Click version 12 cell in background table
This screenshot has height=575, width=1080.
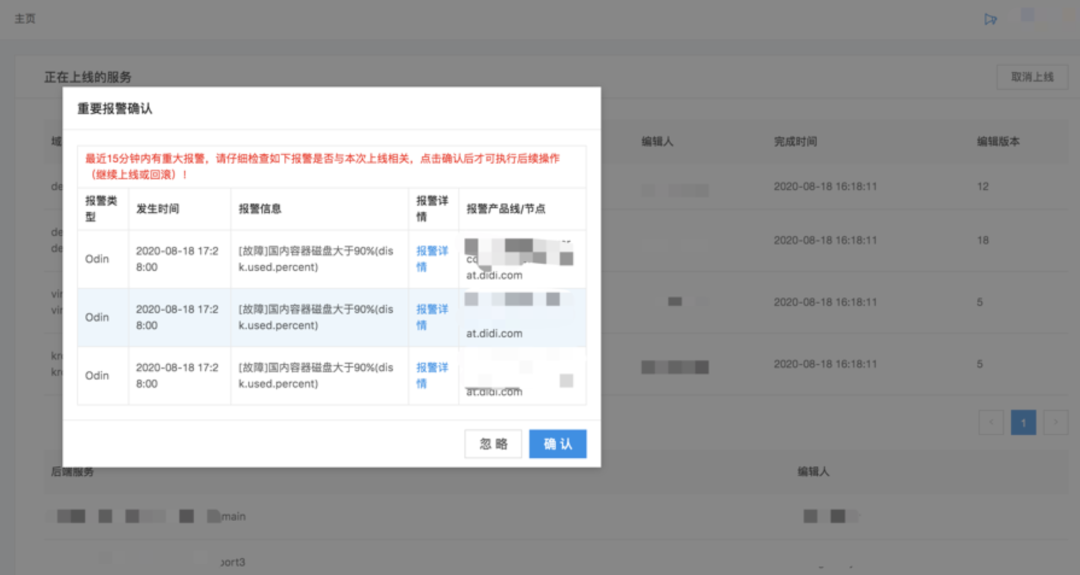click(x=983, y=187)
